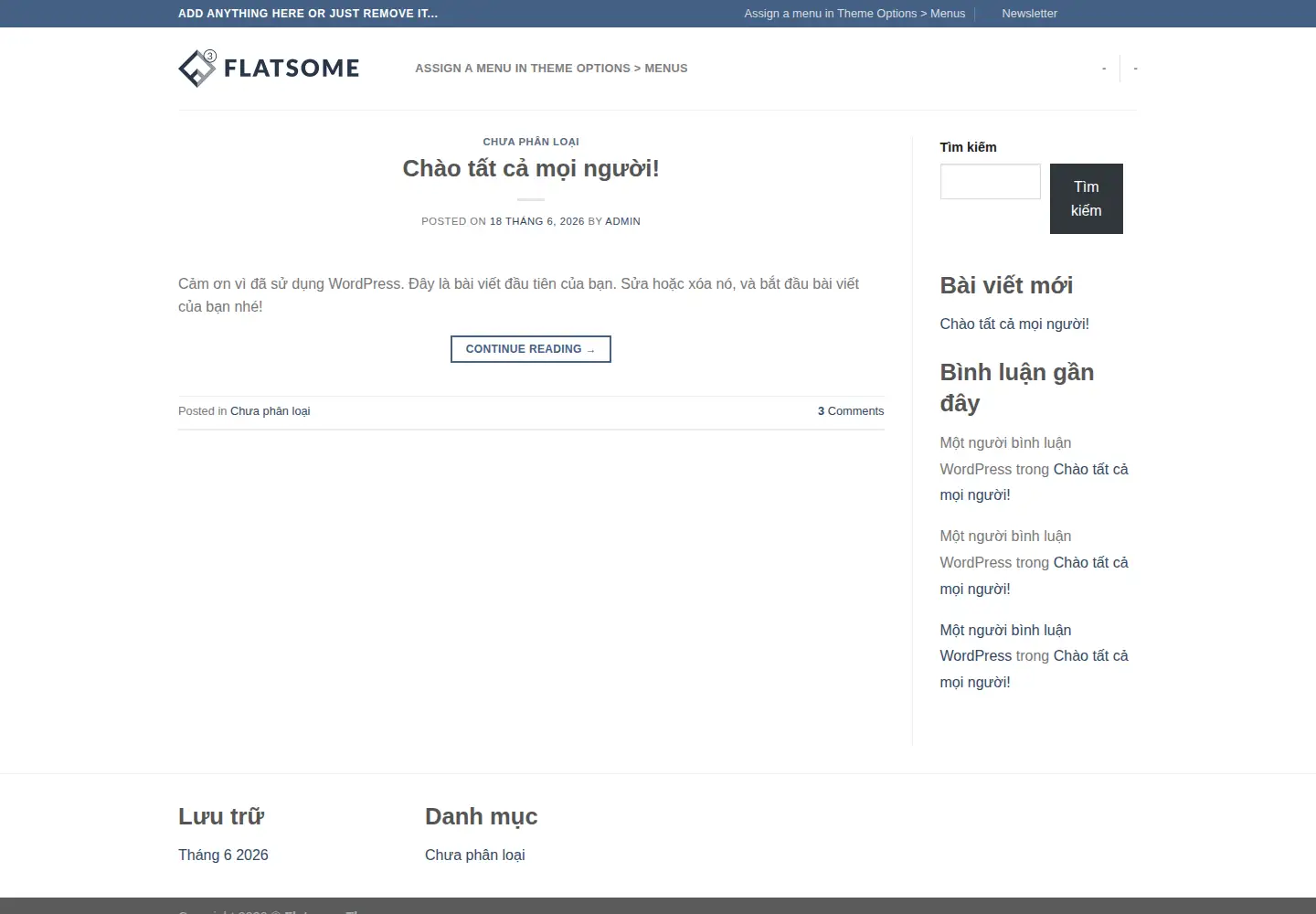The height and width of the screenshot is (914, 1316).
Task: Focus the Tìm kiếm search input field
Action: click(991, 182)
